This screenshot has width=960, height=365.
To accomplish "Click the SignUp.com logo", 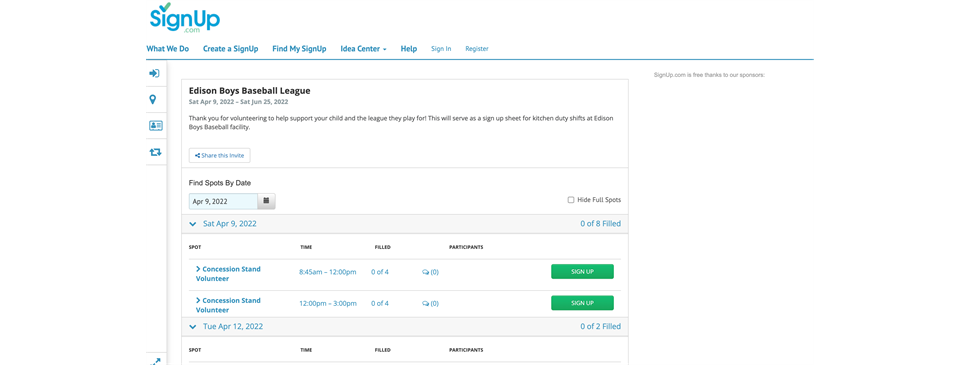I will 185,17.
